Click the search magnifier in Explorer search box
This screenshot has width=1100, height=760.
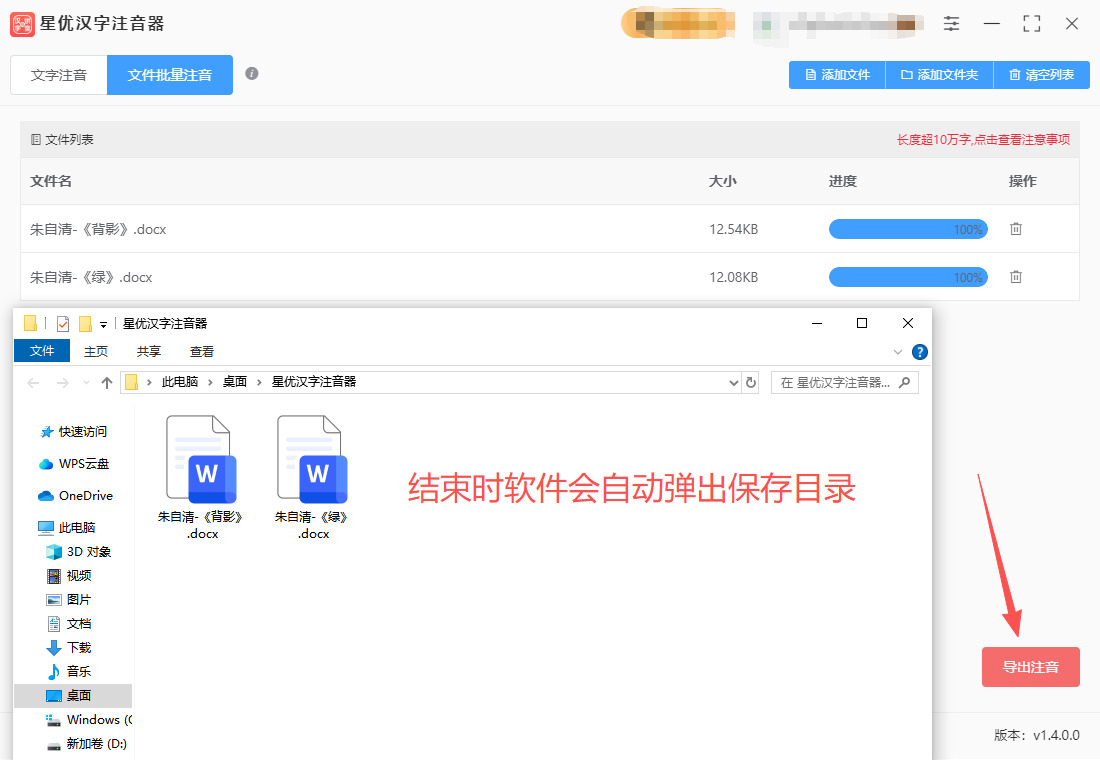[x=904, y=382]
